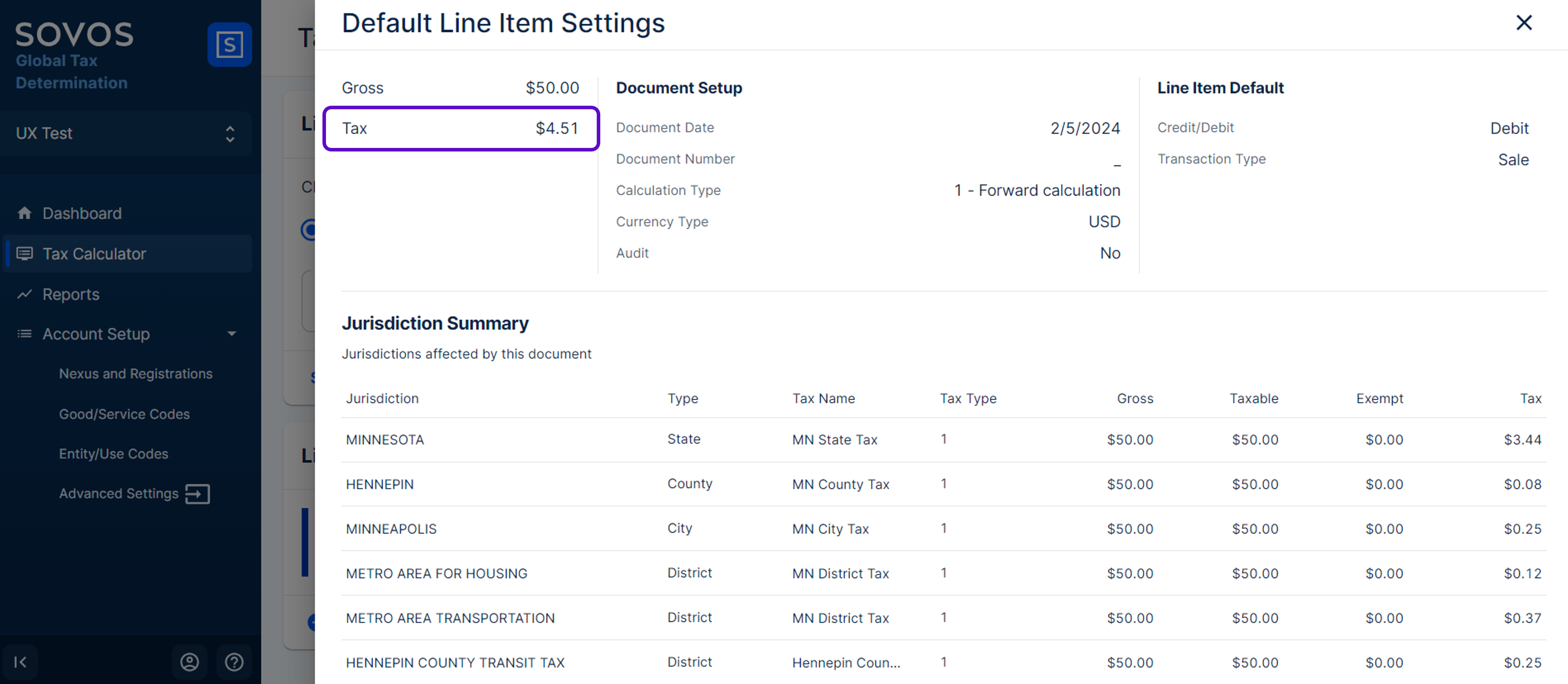1568x684 pixels.
Task: Click the Account Setup list icon
Action: [x=24, y=333]
